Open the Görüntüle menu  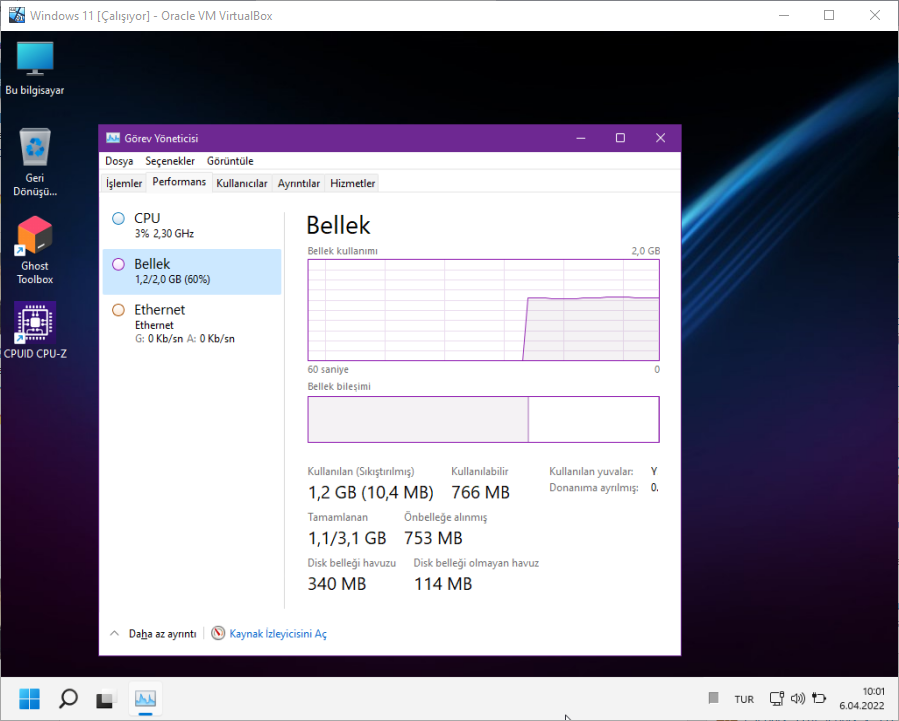[x=230, y=161]
